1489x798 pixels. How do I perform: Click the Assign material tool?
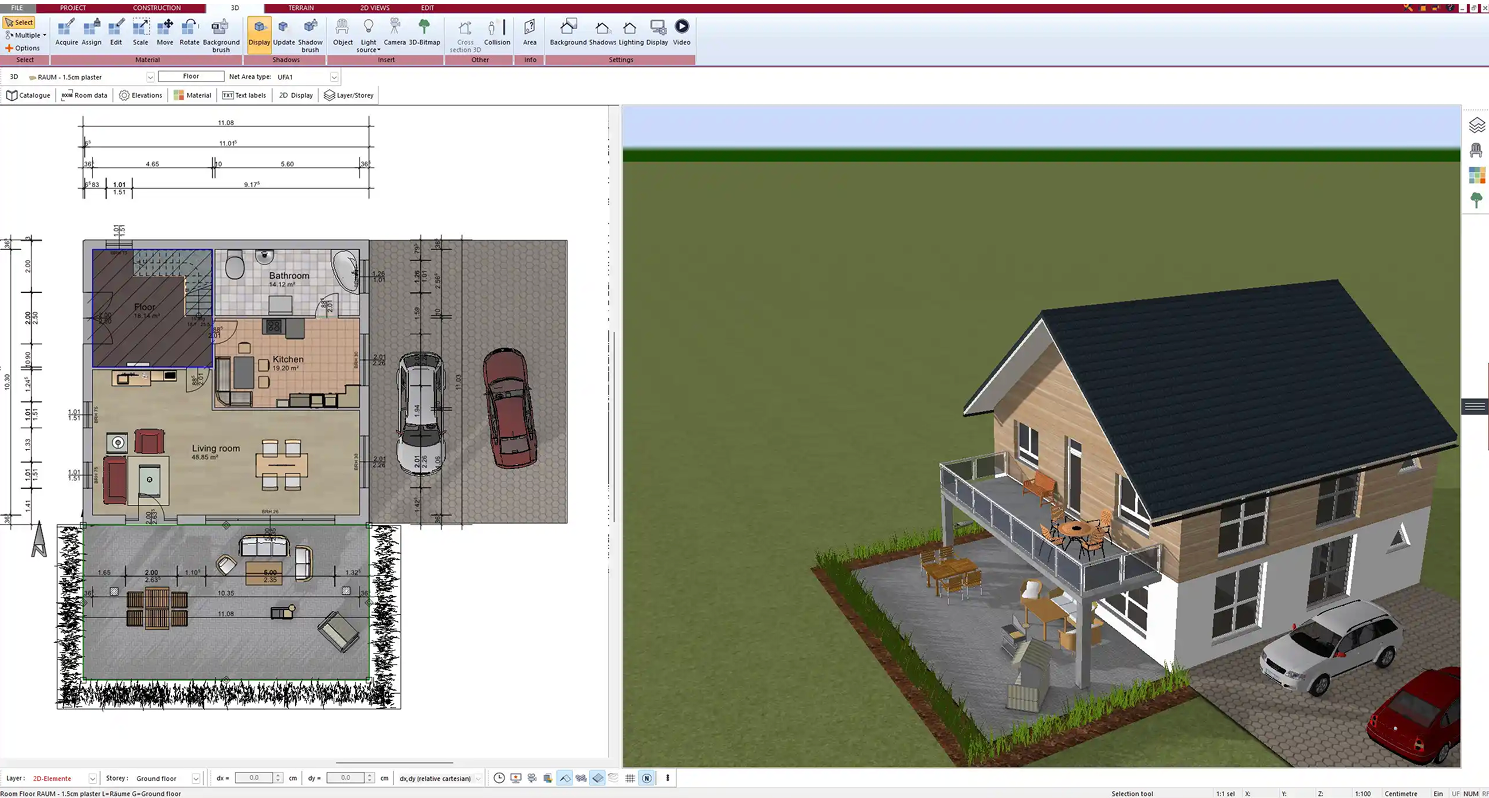tap(92, 33)
